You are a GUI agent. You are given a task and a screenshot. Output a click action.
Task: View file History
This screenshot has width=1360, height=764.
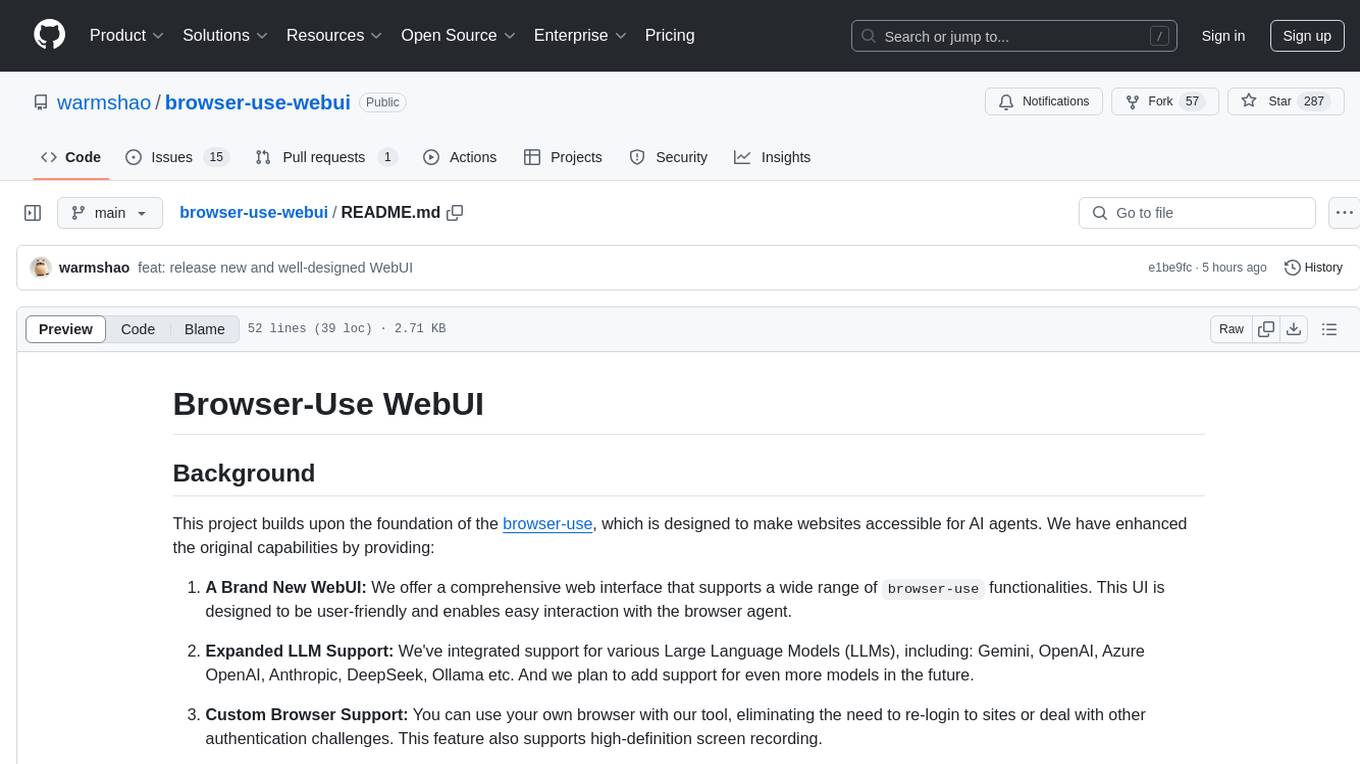(1313, 267)
